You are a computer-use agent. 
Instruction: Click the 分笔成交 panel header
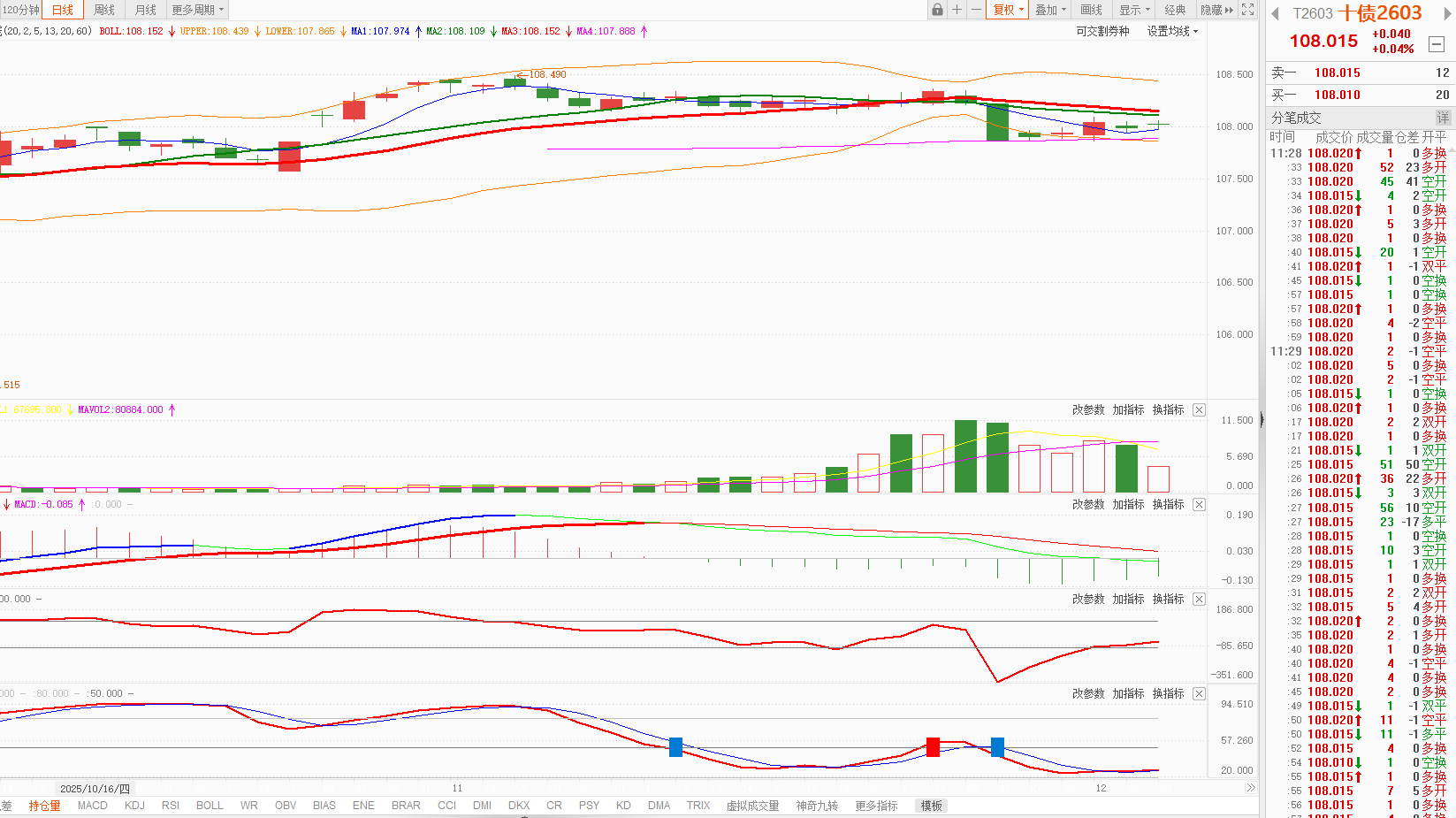coord(1296,118)
